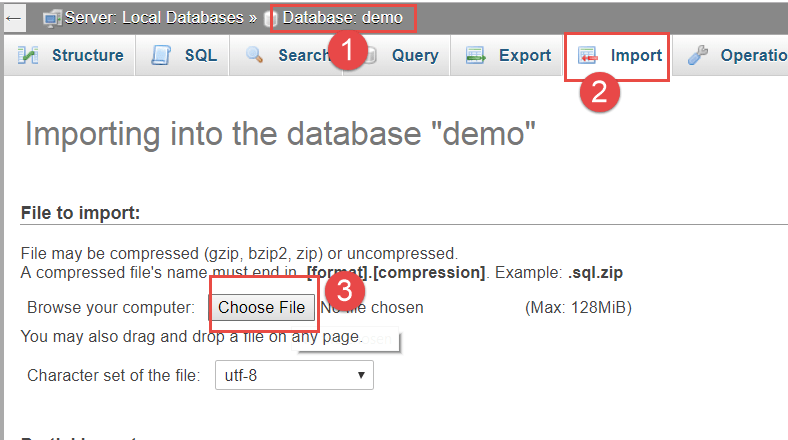788x440 pixels.
Task: Click the Export tab's green arrow icon
Action: point(476,56)
